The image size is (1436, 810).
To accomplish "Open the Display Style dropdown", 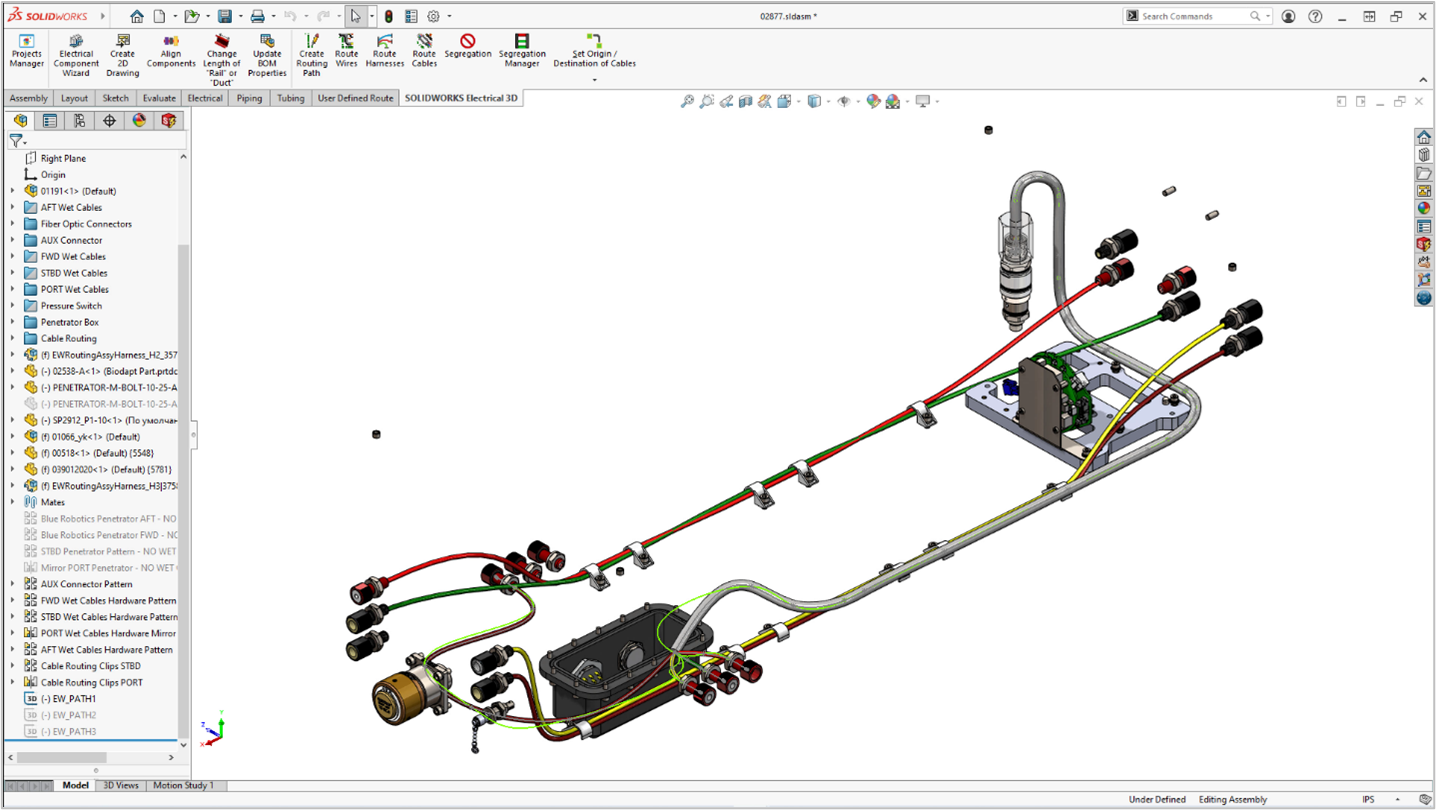I will click(x=828, y=100).
